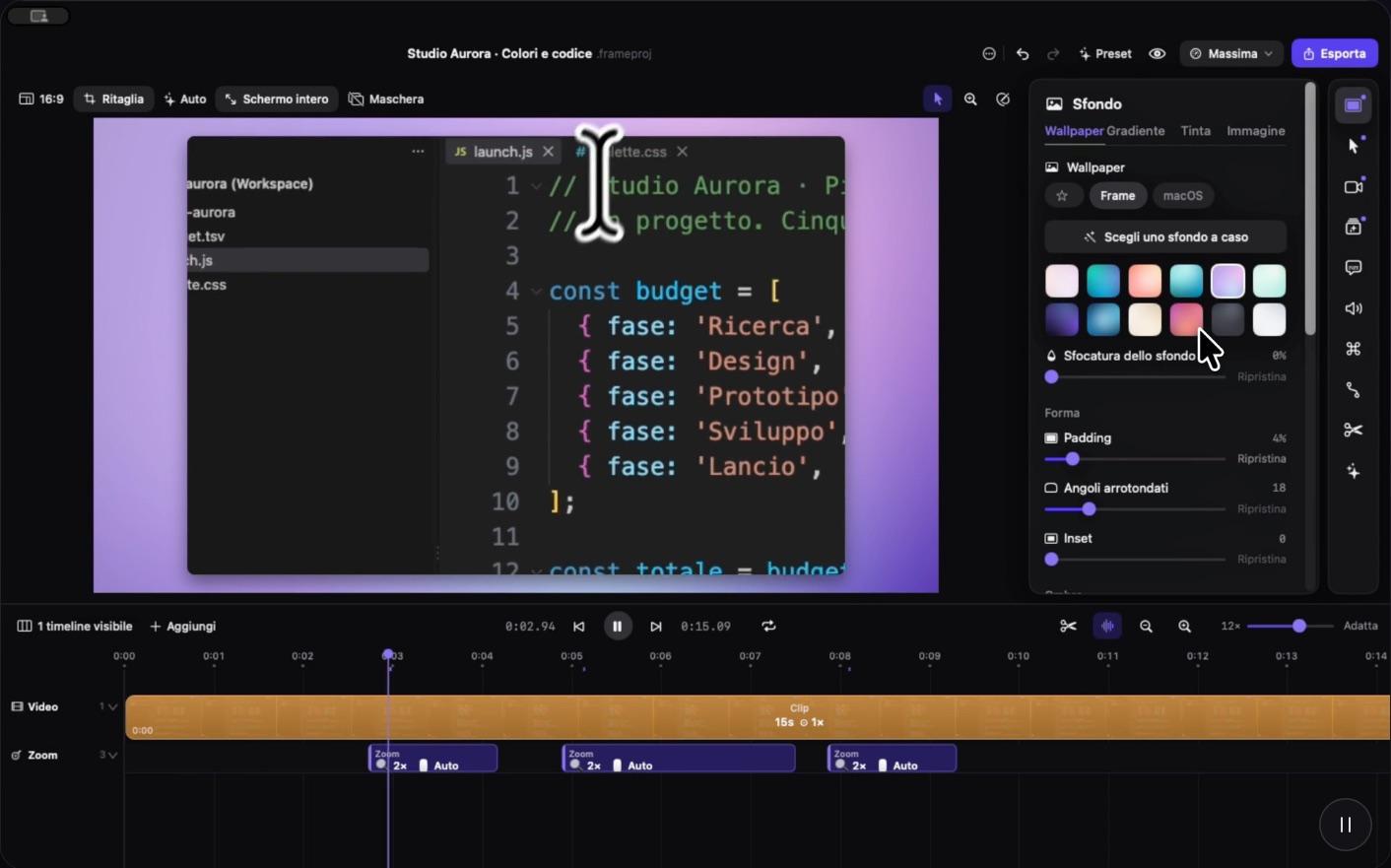
Task: Open the 1 timeline visibile selector
Action: (x=75, y=627)
